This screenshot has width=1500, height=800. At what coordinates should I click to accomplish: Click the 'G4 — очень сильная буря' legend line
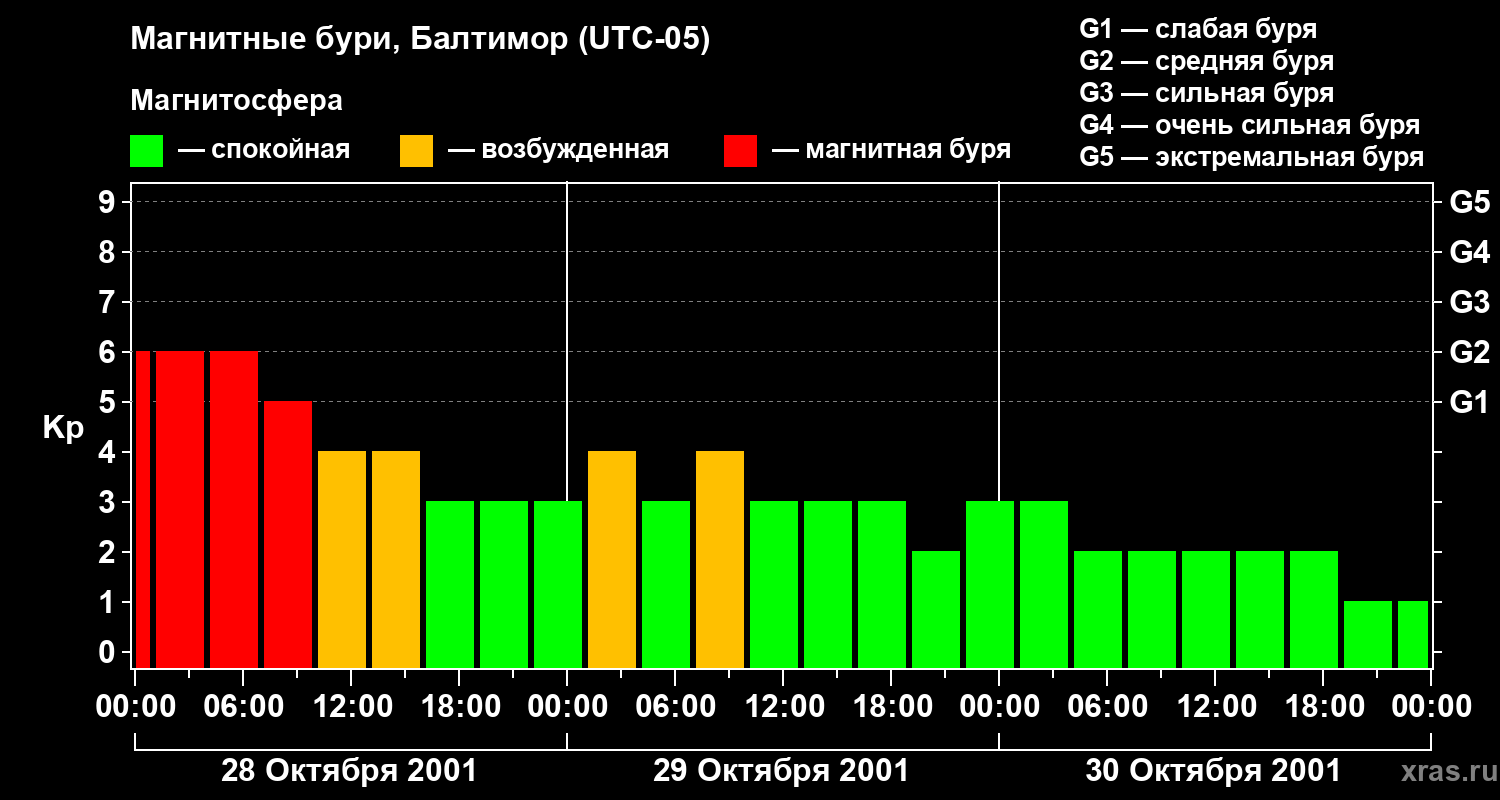tap(1249, 125)
